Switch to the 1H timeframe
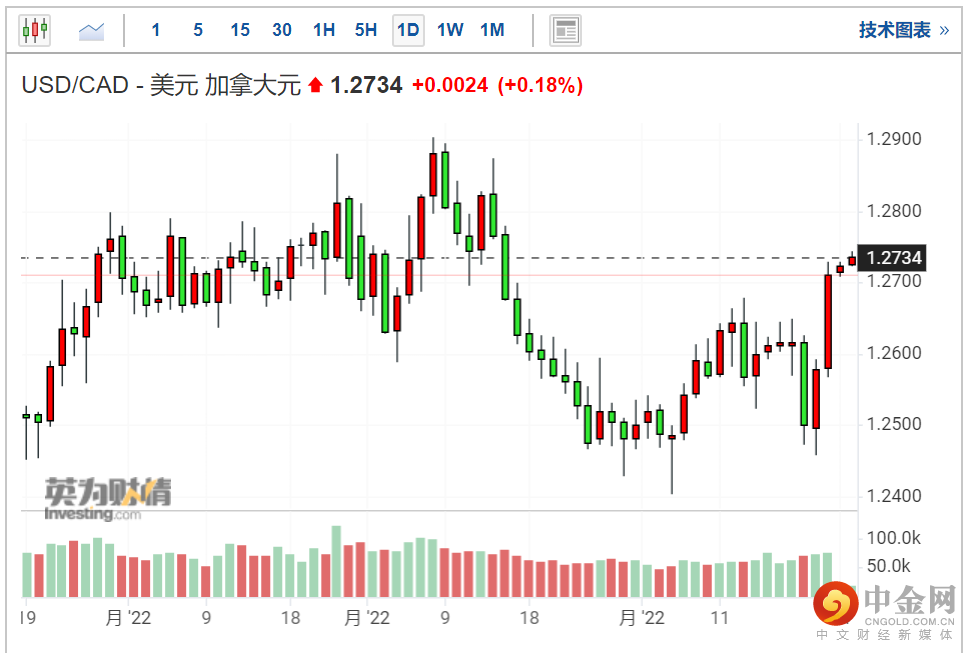This screenshot has height=653, width=970. click(324, 30)
